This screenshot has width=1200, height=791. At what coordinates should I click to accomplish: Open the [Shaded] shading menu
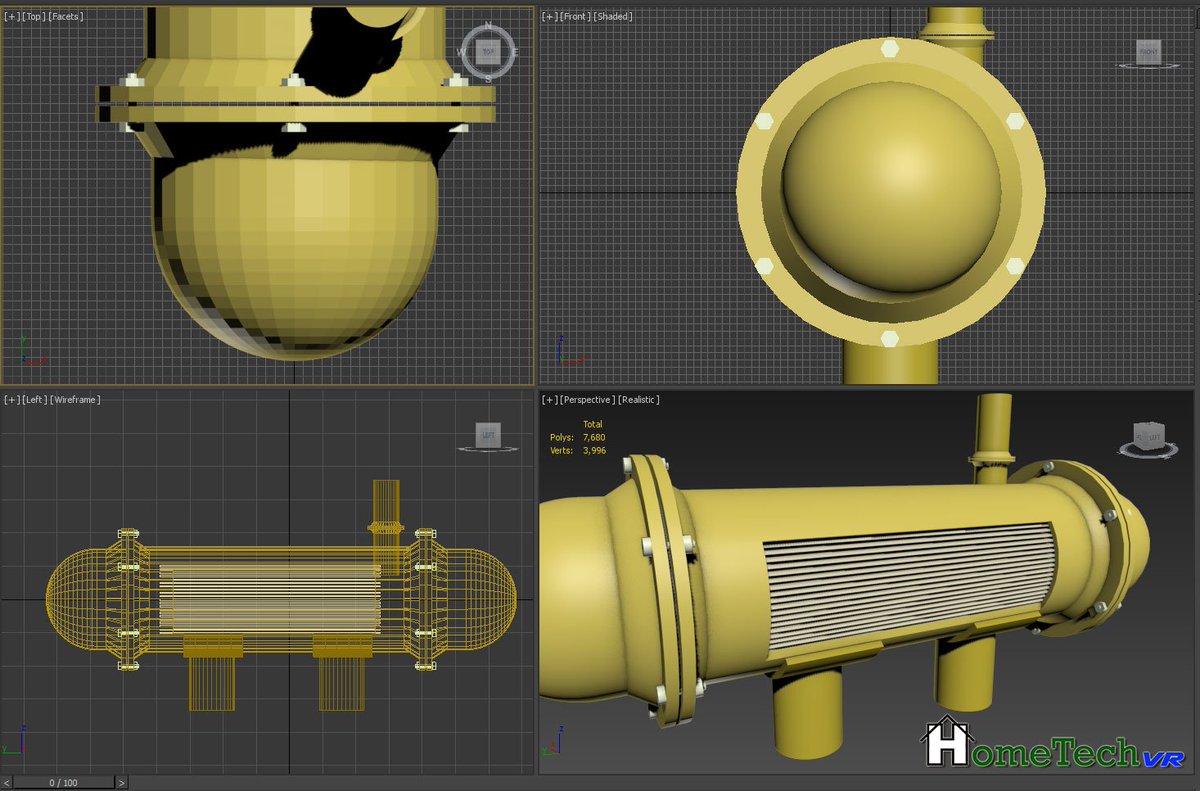pos(611,16)
